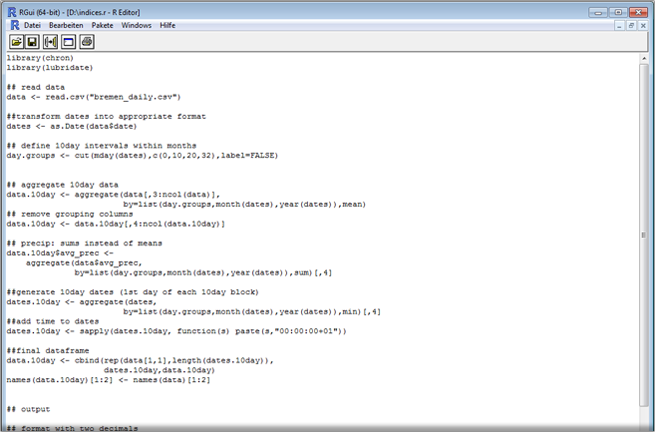
Task: Click the line 'library(lubridate)'
Action: pos(50,68)
